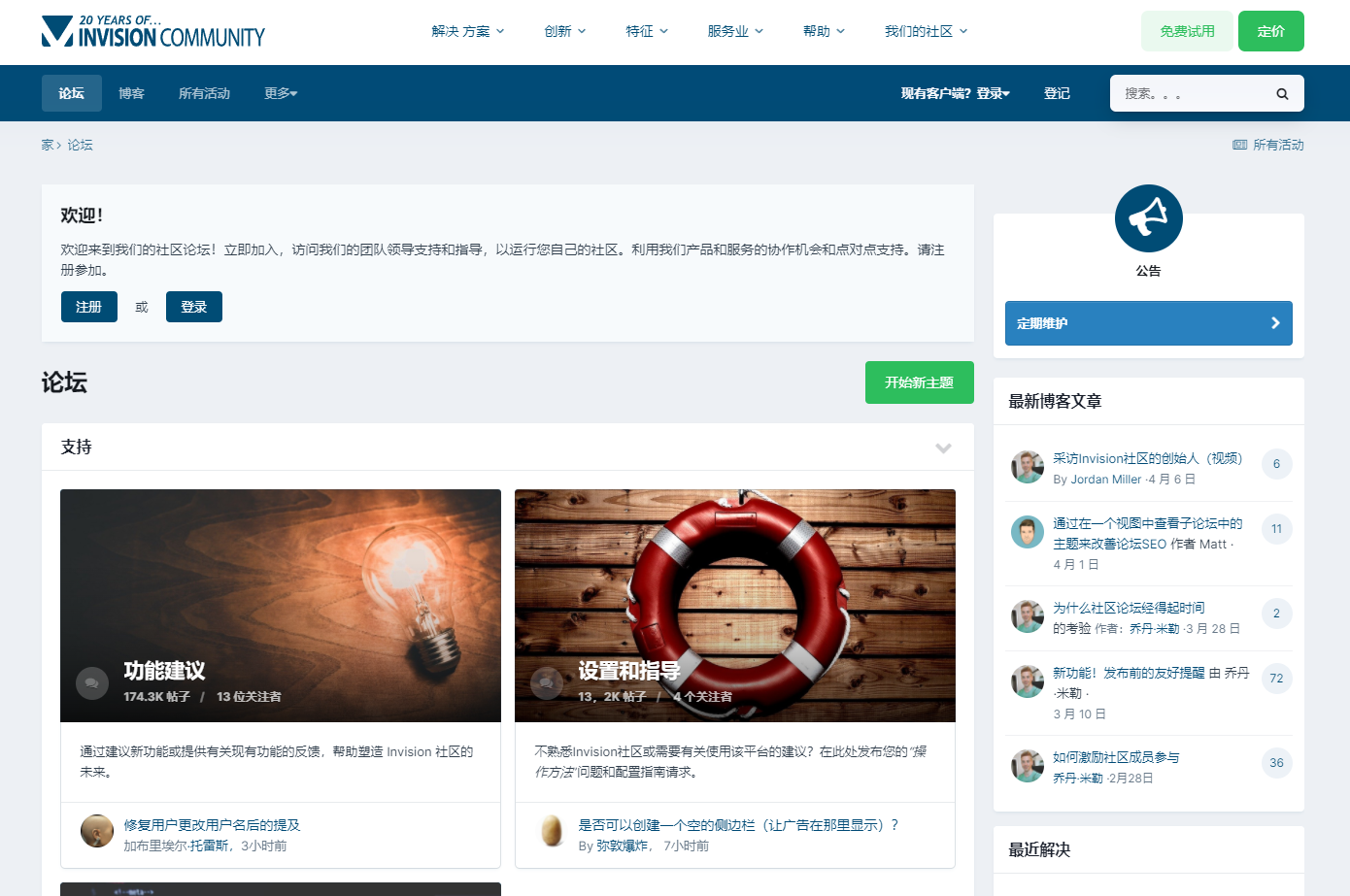Click the megaphone announcement icon
Image resolution: width=1350 pixels, height=896 pixels.
[1148, 218]
